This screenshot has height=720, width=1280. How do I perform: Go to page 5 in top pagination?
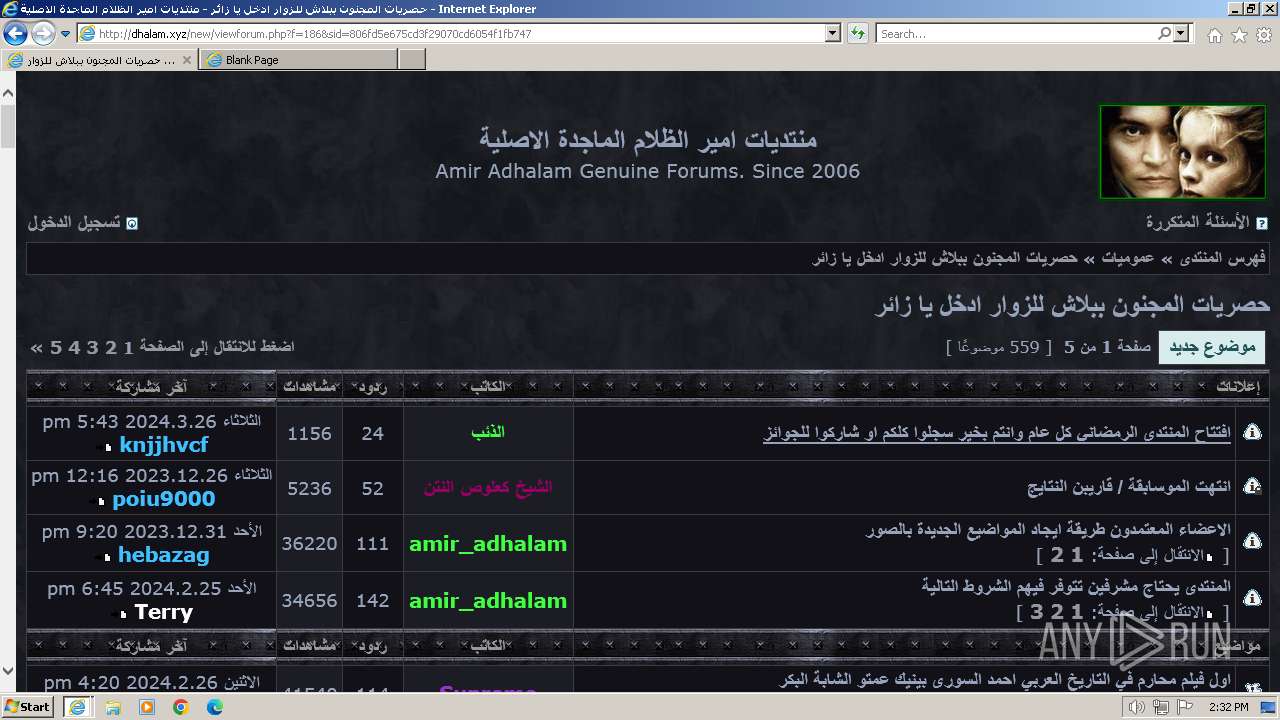pyautogui.click(x=57, y=347)
